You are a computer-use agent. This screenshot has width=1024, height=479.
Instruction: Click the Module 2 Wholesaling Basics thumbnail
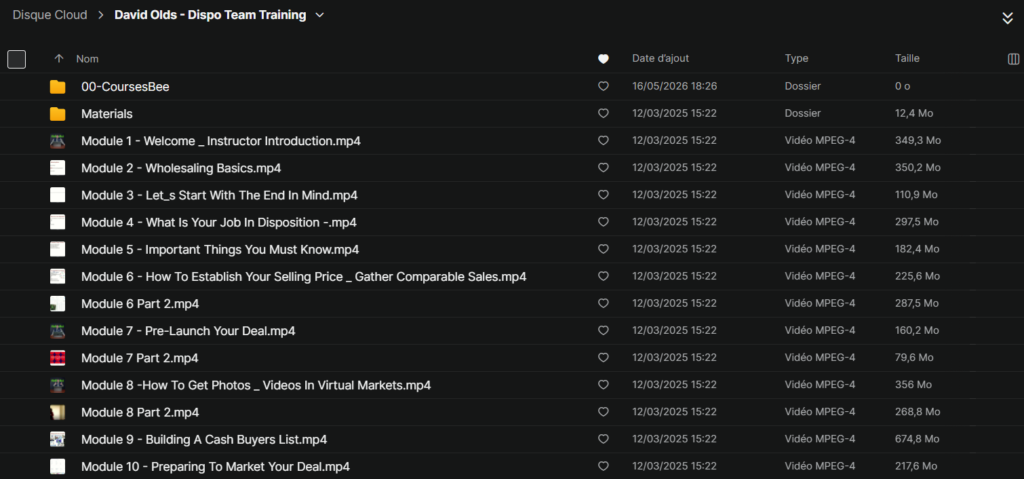57,168
